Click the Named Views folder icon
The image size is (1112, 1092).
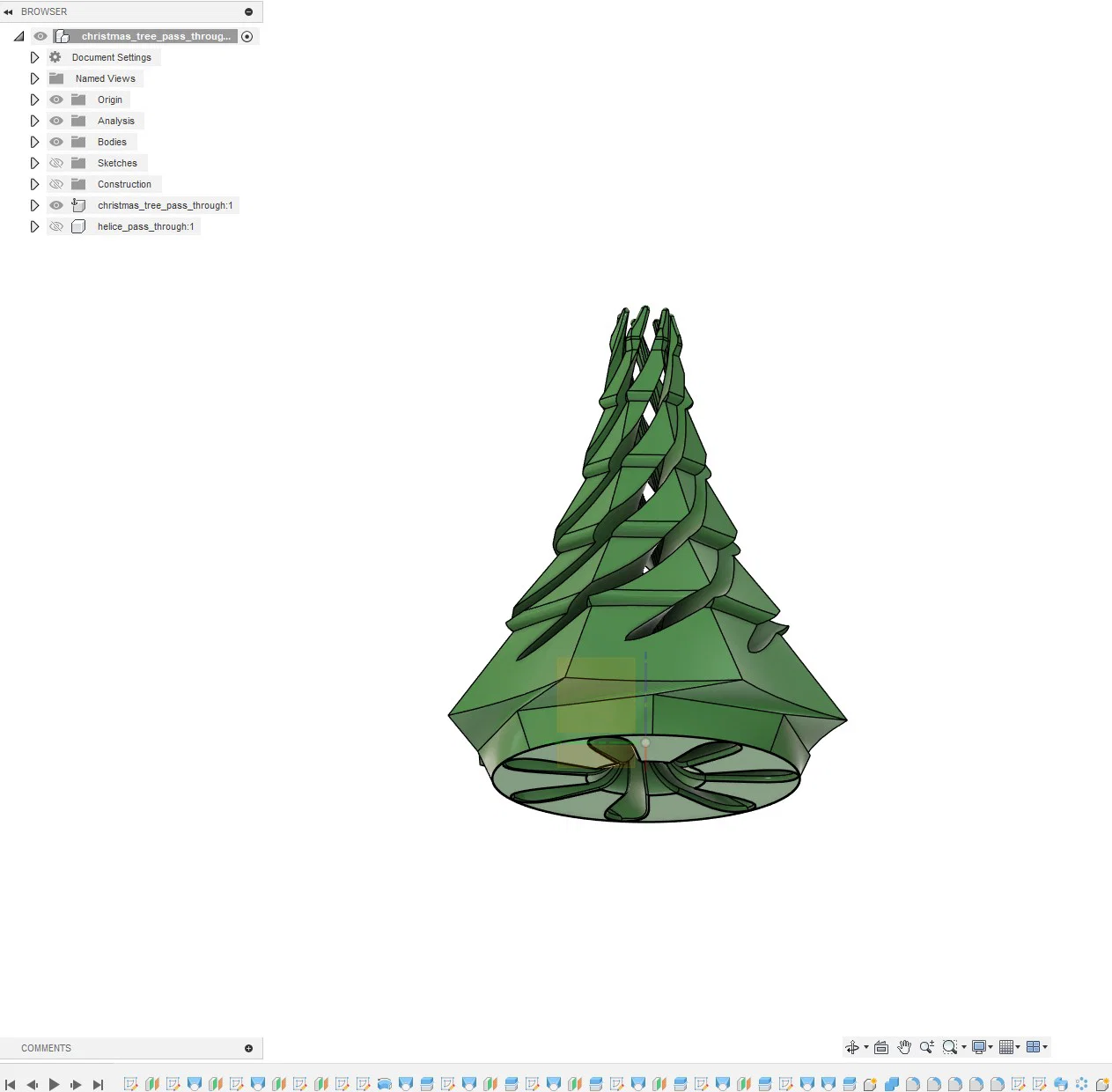pyautogui.click(x=56, y=78)
